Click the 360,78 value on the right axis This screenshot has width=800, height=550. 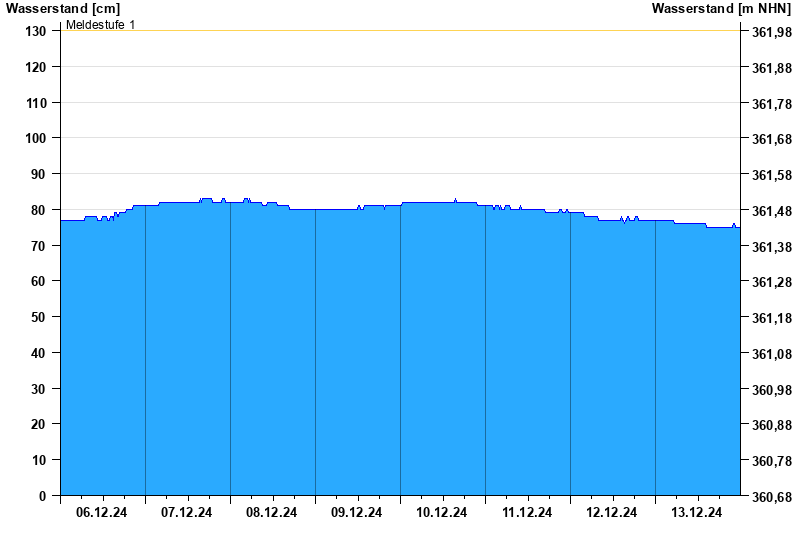[772, 461]
